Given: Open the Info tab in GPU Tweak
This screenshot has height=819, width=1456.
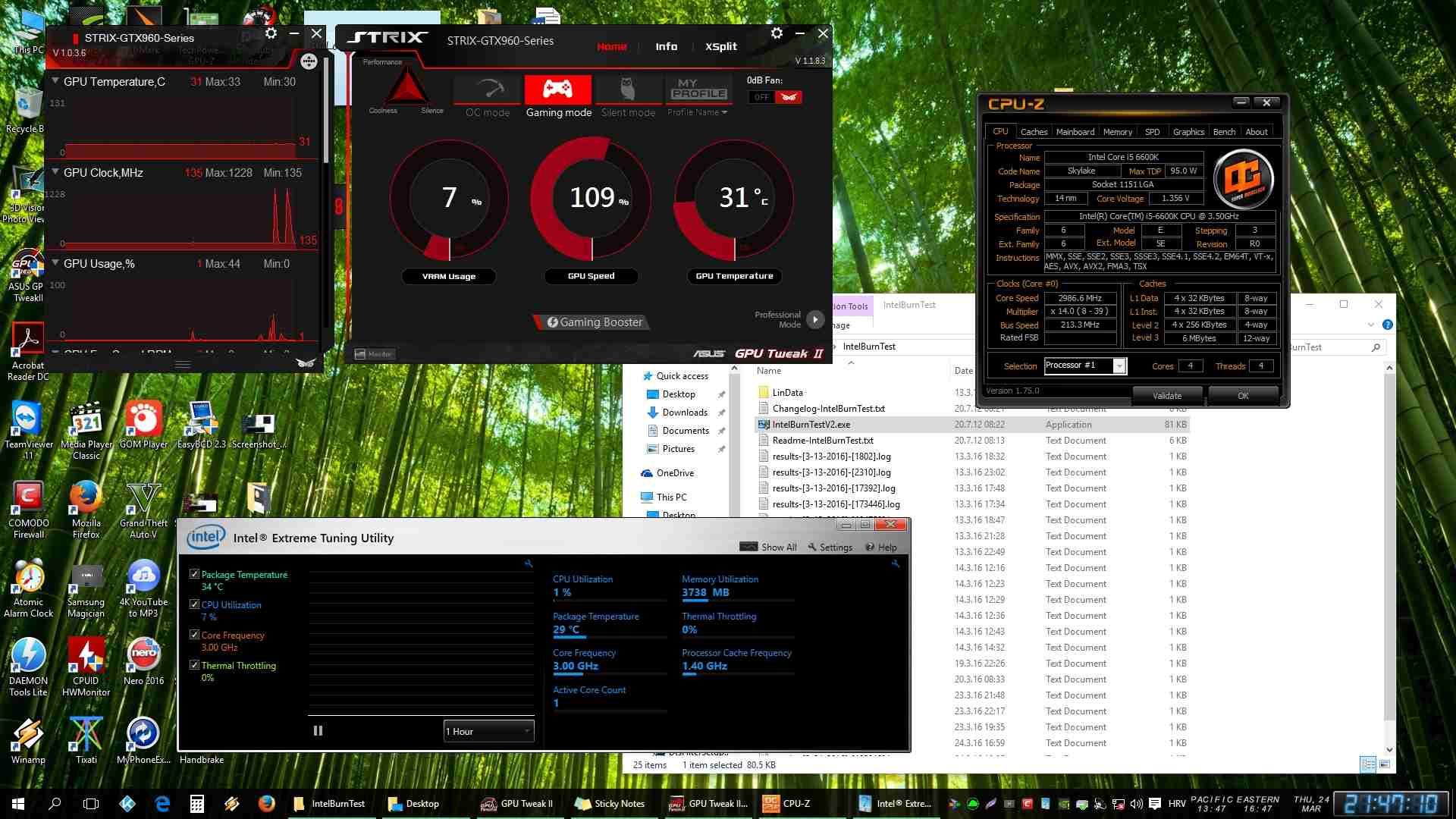Looking at the screenshot, I should pyautogui.click(x=666, y=46).
